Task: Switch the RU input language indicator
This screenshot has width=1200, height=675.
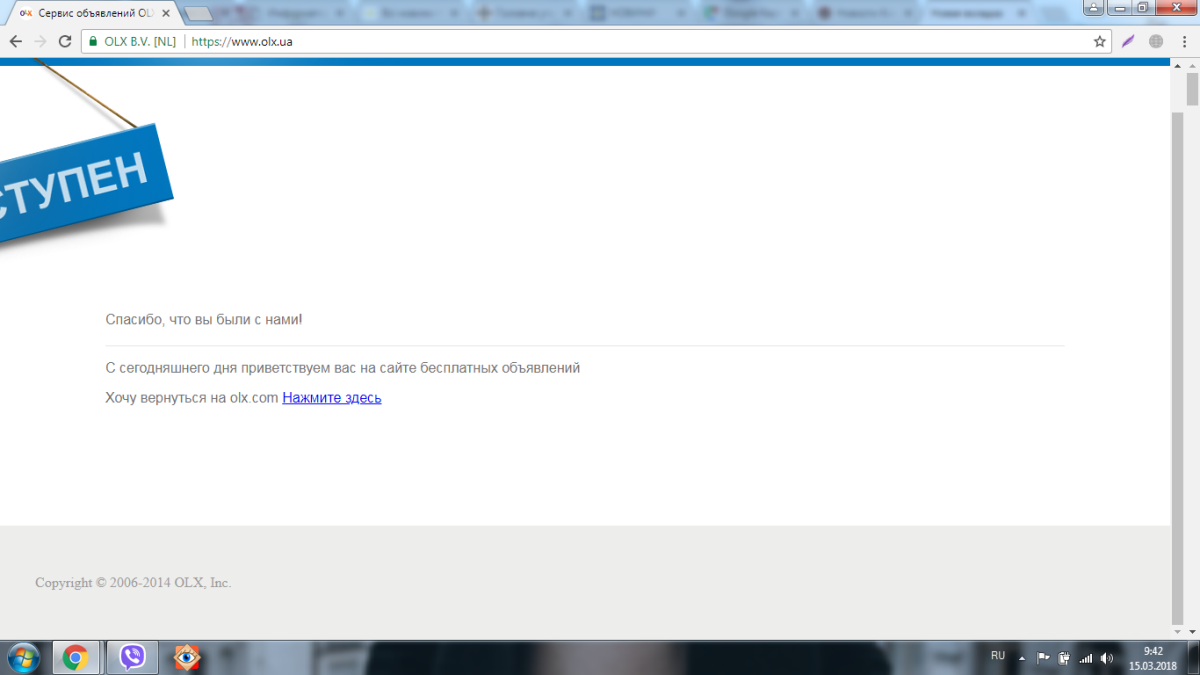Action: 997,656
